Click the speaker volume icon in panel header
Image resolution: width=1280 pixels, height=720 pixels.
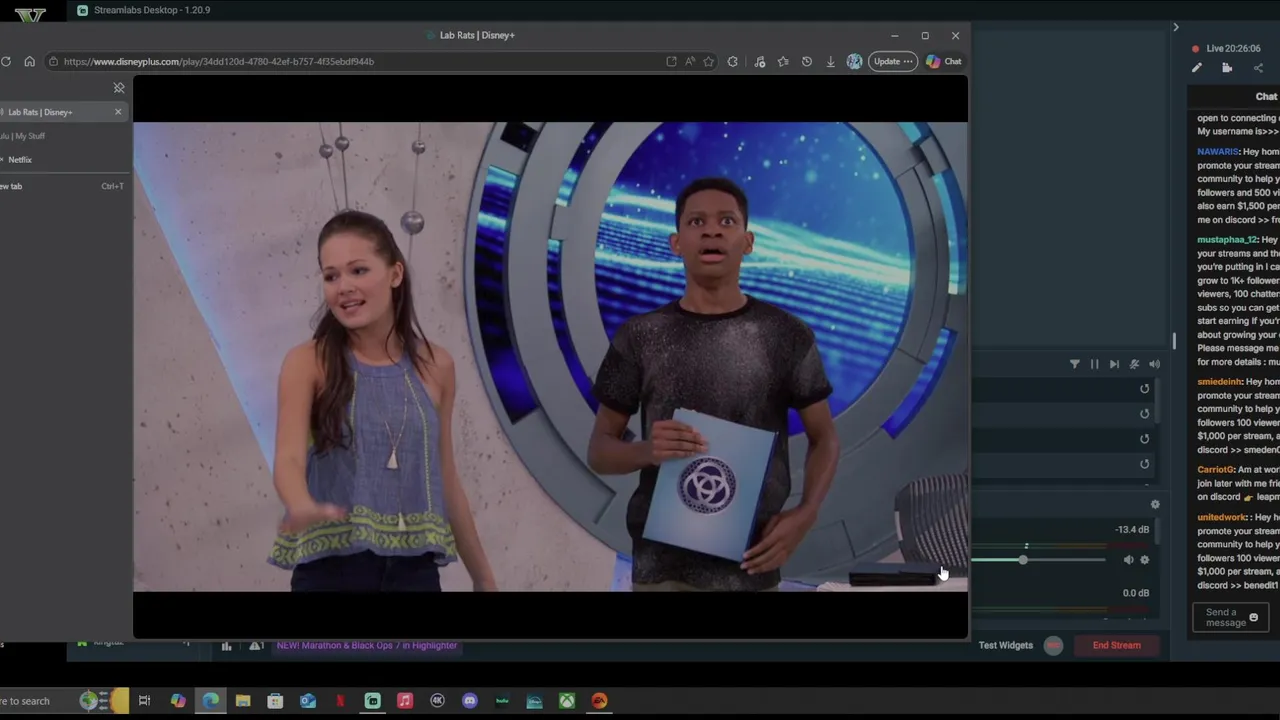click(1154, 364)
